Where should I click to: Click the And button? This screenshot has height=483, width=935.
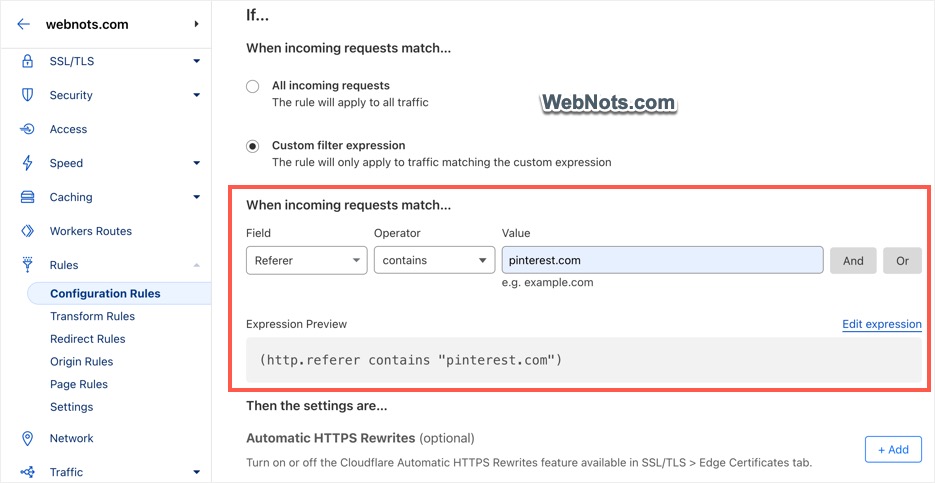[x=853, y=261]
